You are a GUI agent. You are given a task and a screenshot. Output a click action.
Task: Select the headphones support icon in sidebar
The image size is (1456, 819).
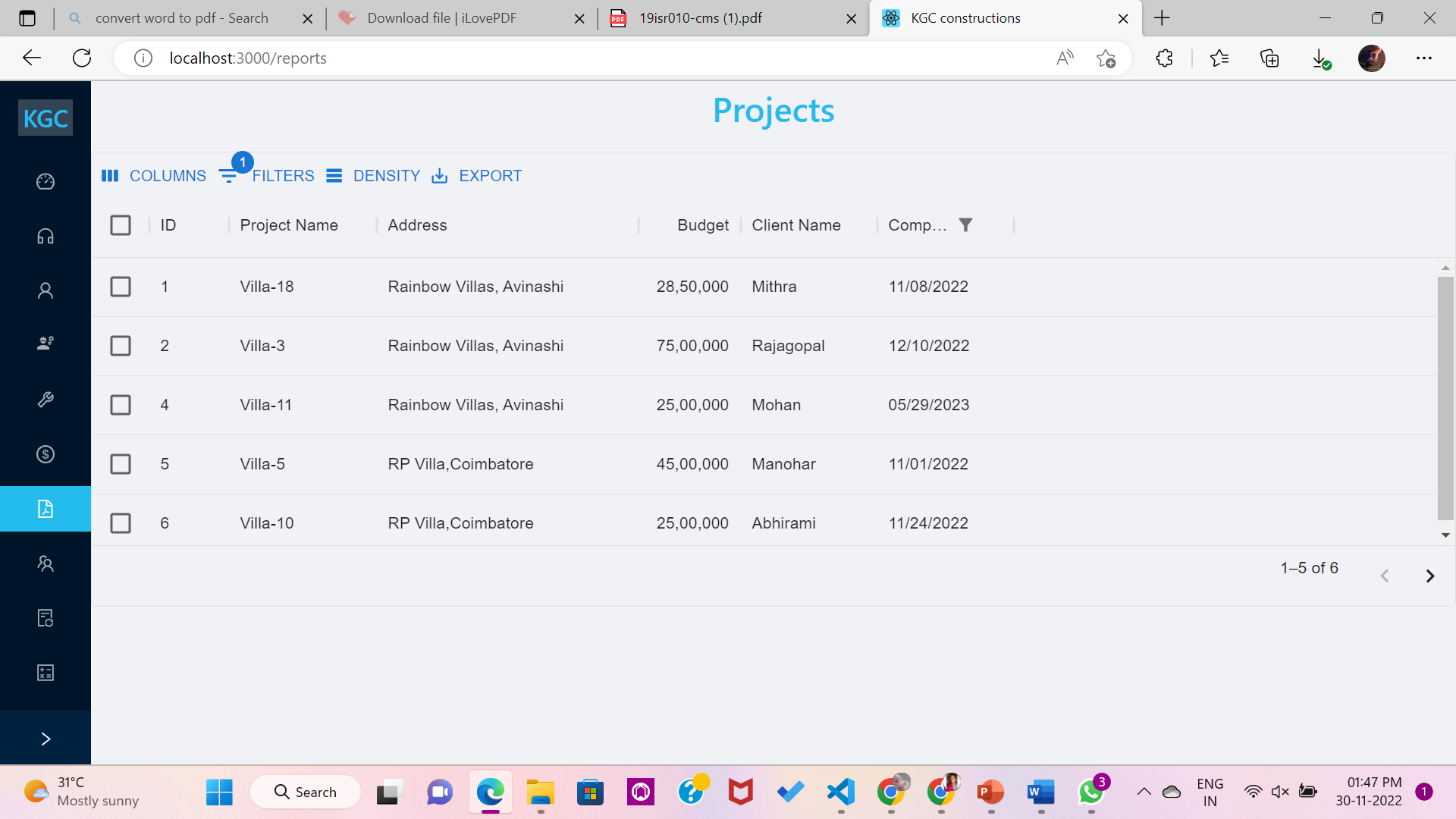[x=45, y=237]
